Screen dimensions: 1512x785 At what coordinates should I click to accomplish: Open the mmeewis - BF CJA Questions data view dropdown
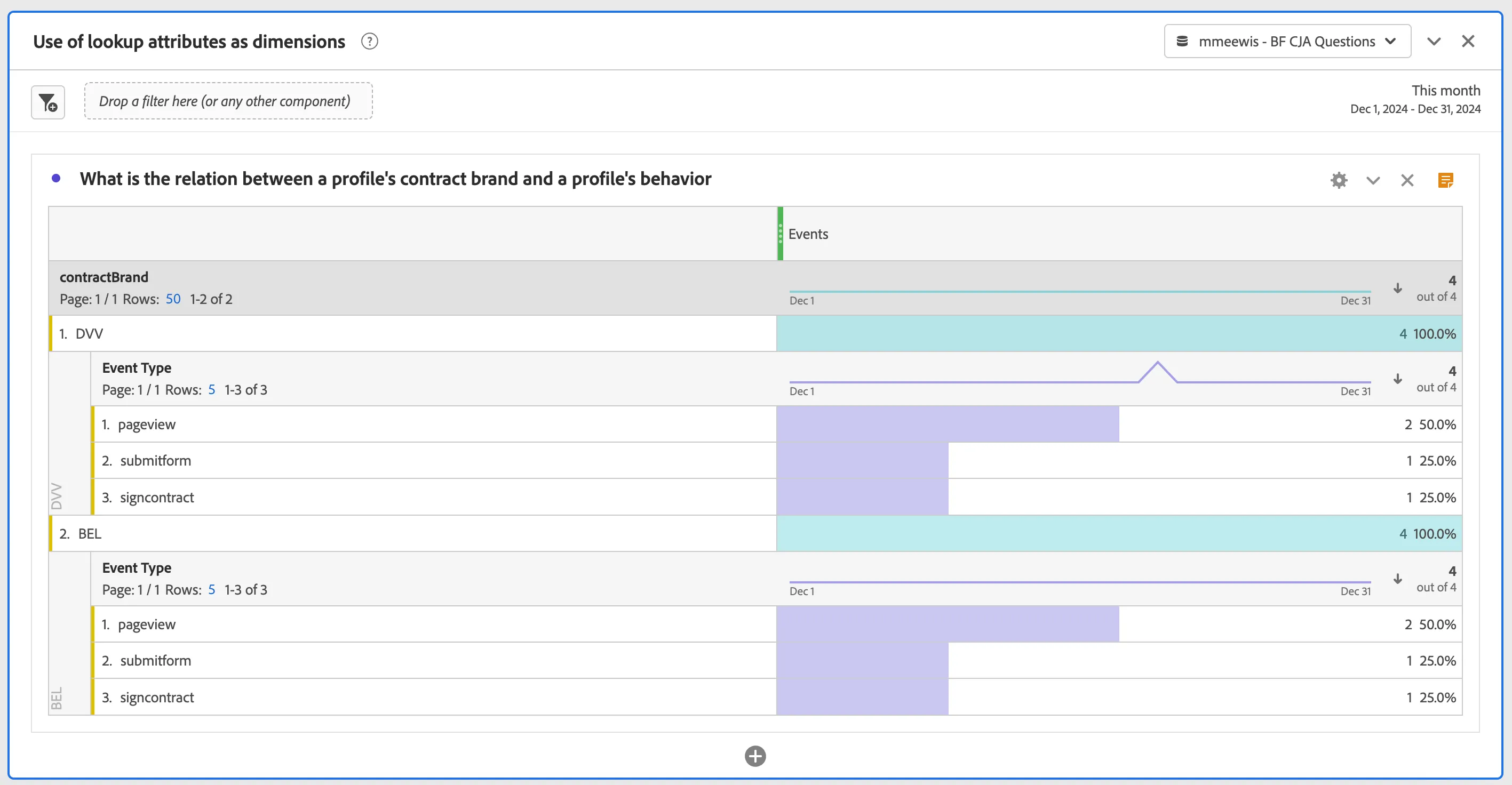tap(1287, 42)
